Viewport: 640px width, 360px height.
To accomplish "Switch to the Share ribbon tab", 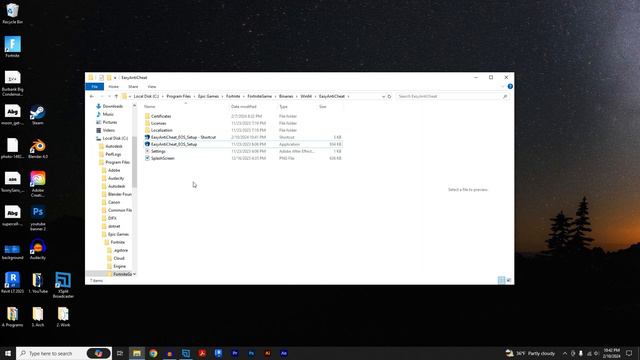I will (133, 87).
